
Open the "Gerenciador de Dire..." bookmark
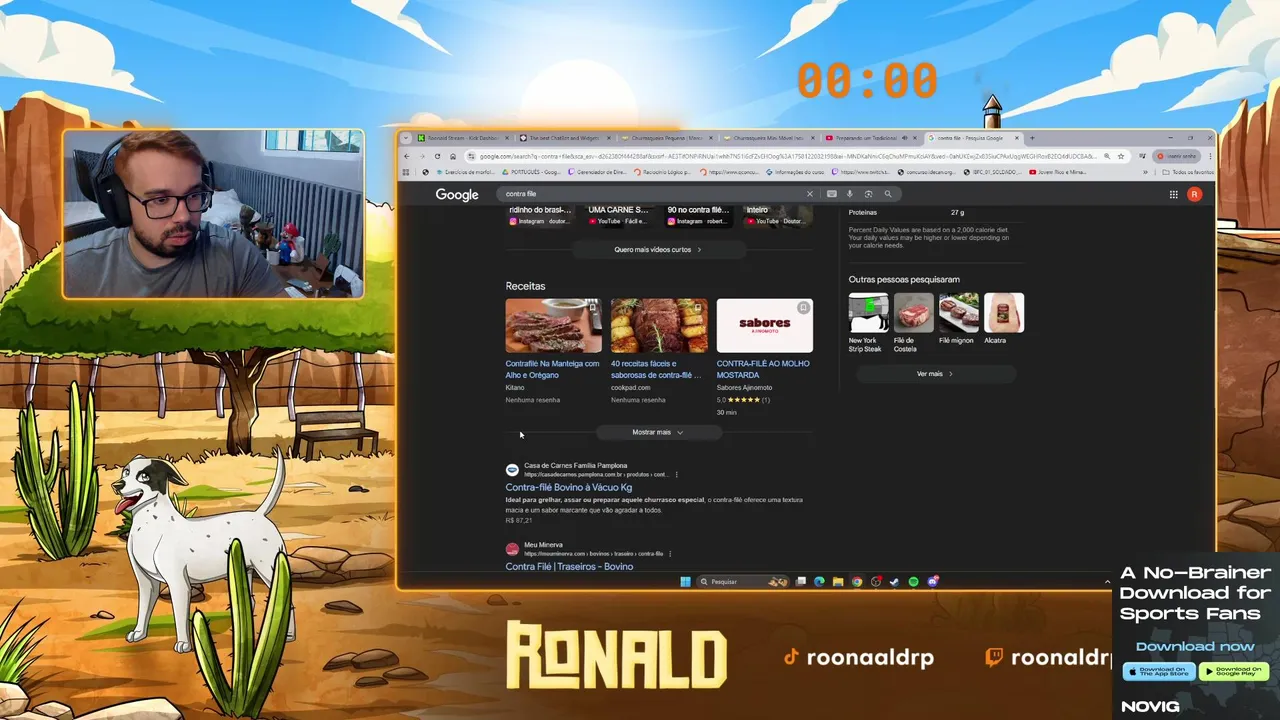(597, 172)
